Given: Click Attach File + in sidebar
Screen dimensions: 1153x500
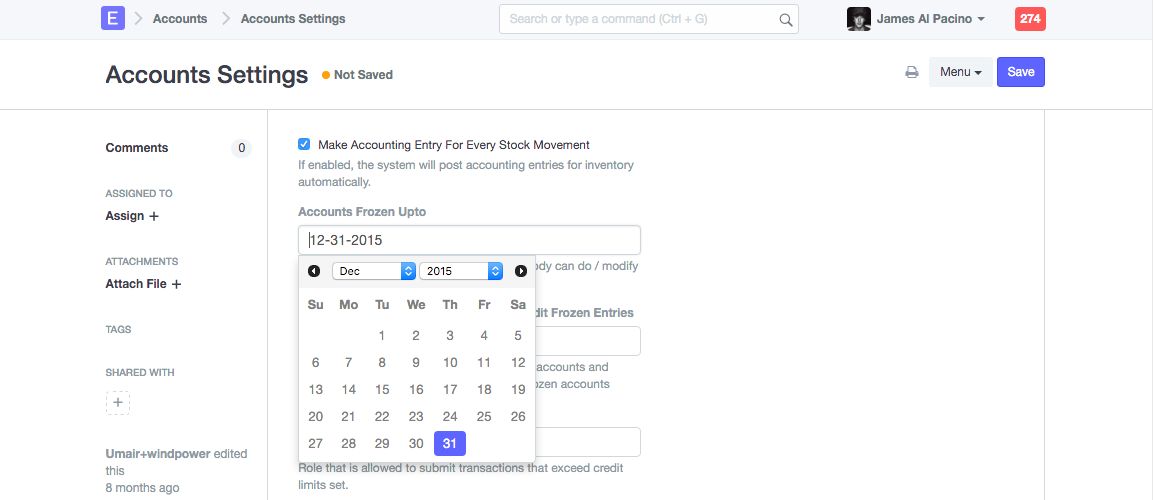Looking at the screenshot, I should pyautogui.click(x=143, y=284).
